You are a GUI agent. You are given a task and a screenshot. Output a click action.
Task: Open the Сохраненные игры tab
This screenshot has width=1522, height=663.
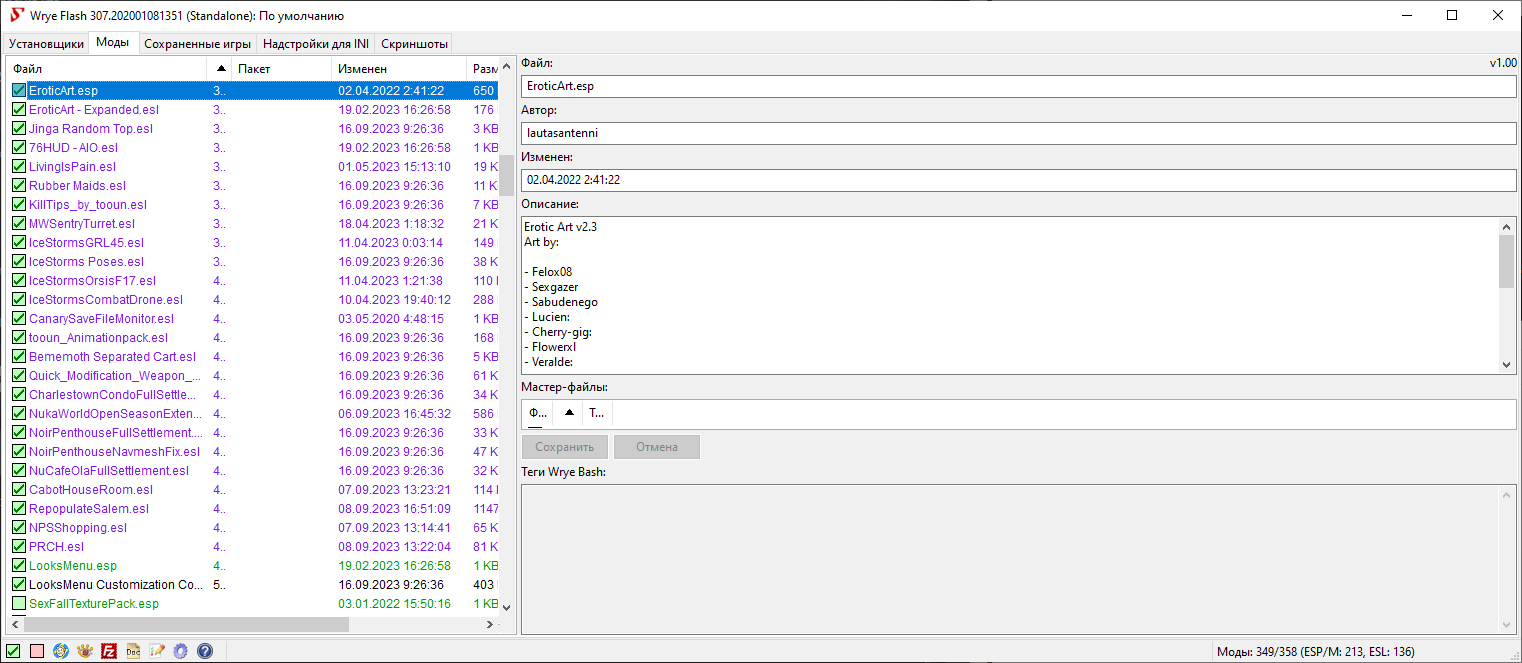[197, 44]
